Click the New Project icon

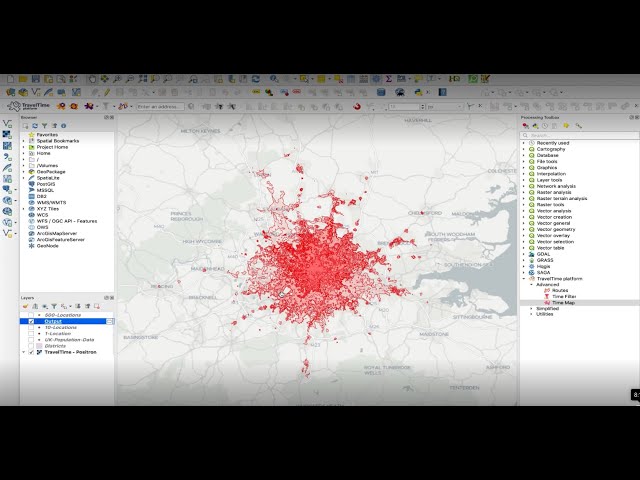[x=11, y=79]
